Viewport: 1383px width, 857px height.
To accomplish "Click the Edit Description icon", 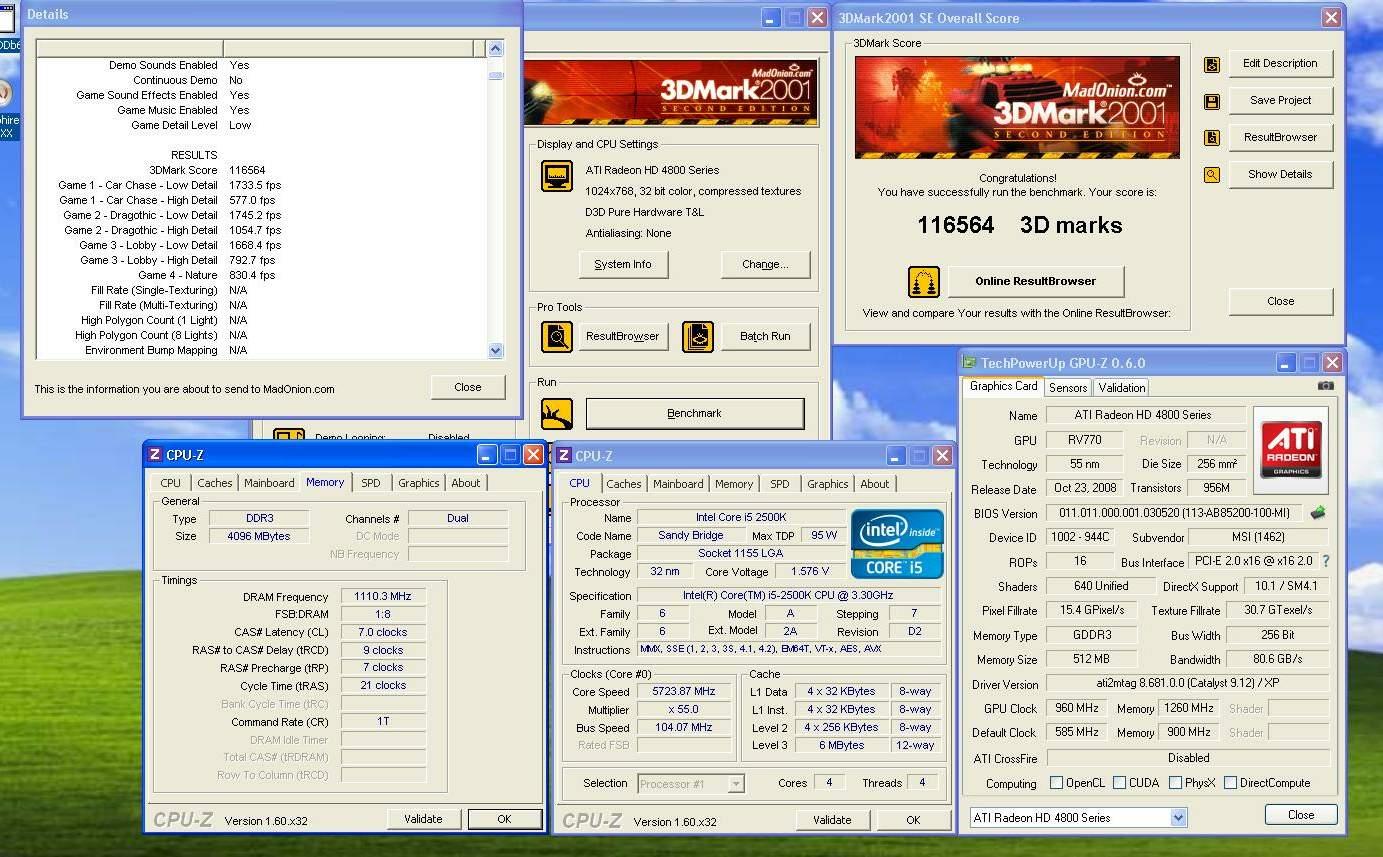I will pyautogui.click(x=1212, y=64).
